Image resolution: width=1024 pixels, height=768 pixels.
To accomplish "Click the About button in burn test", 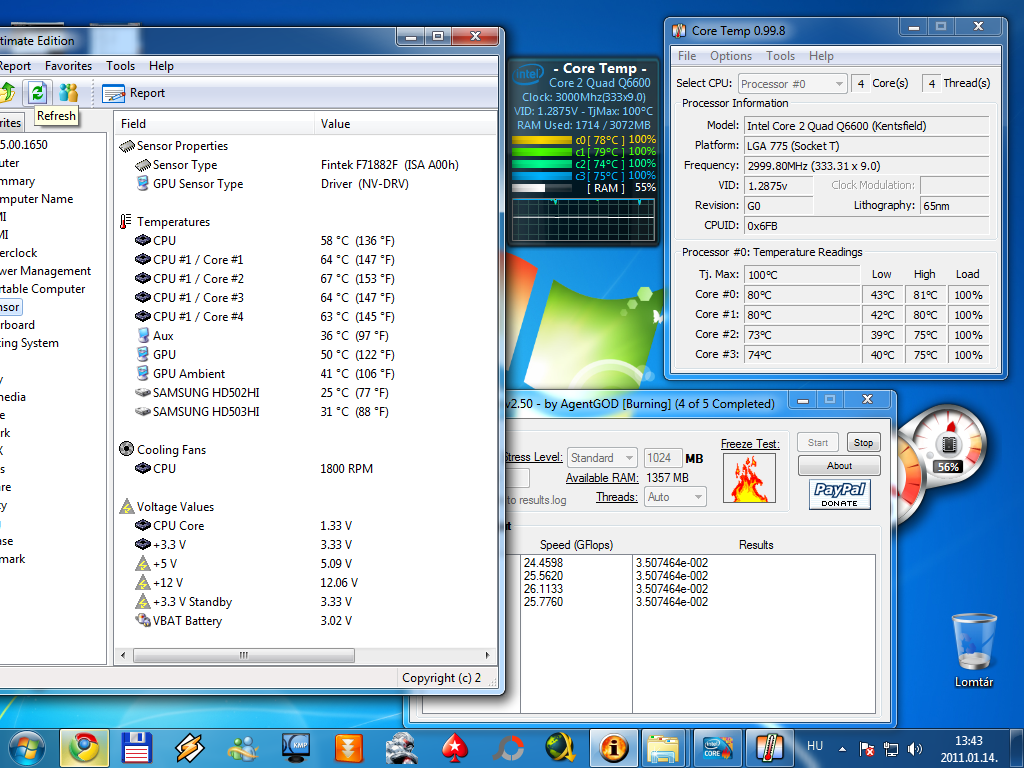I will click(x=839, y=466).
